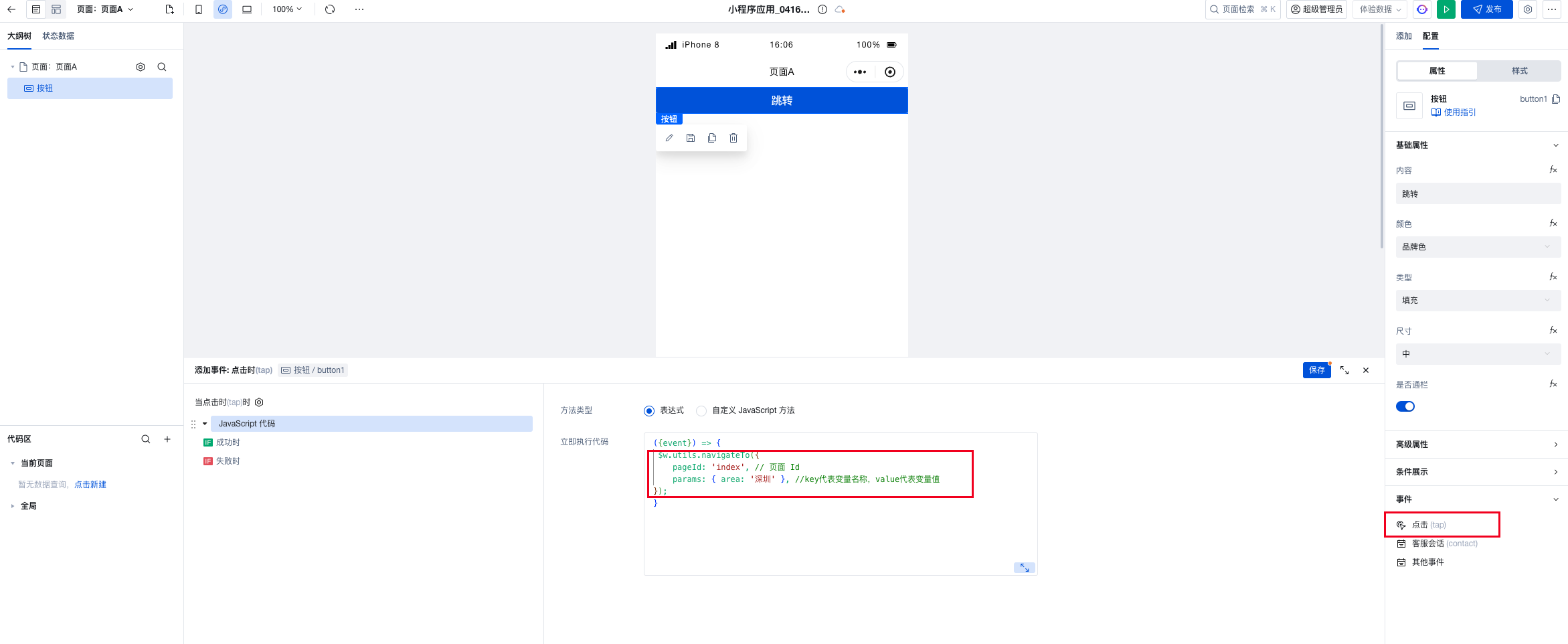Open the 100% zoom dropdown
Image resolution: width=1568 pixels, height=644 pixels.
pyautogui.click(x=287, y=9)
